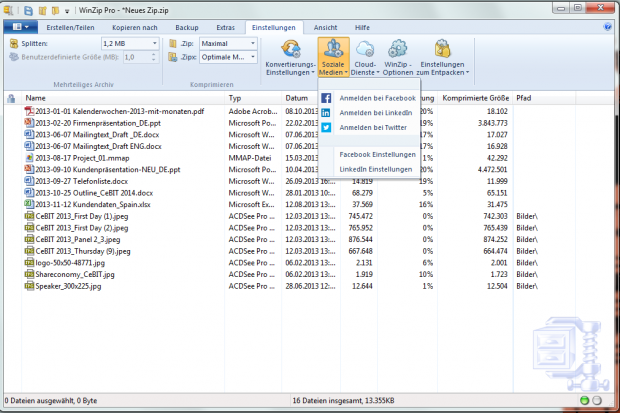Click PowerPoint icon of Firmenpräsentation_DE.ppt
The width and height of the screenshot is (620, 413).
(29, 123)
